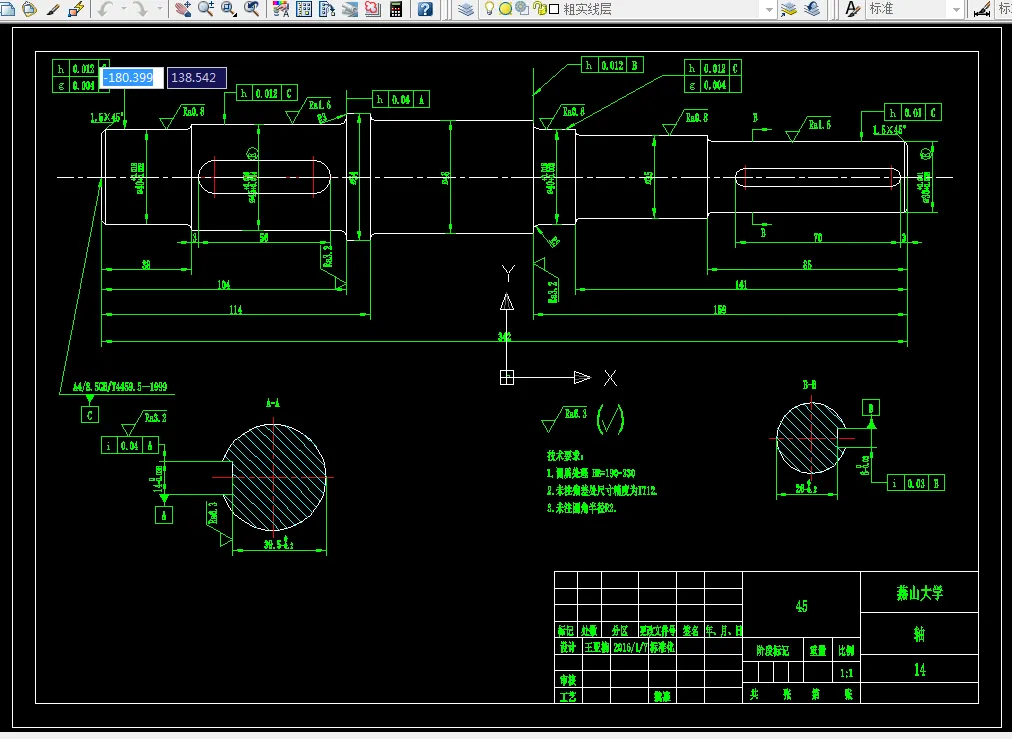The width and height of the screenshot is (1012, 739).
Task: Expand the 标准 text style dropdown
Action: pos(956,9)
